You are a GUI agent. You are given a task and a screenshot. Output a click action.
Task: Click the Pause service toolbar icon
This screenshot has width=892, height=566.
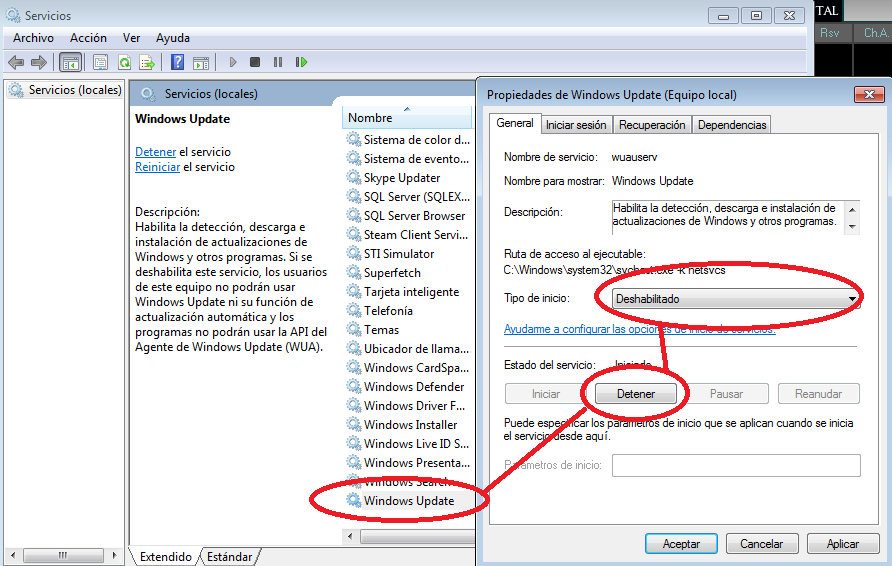[278, 62]
